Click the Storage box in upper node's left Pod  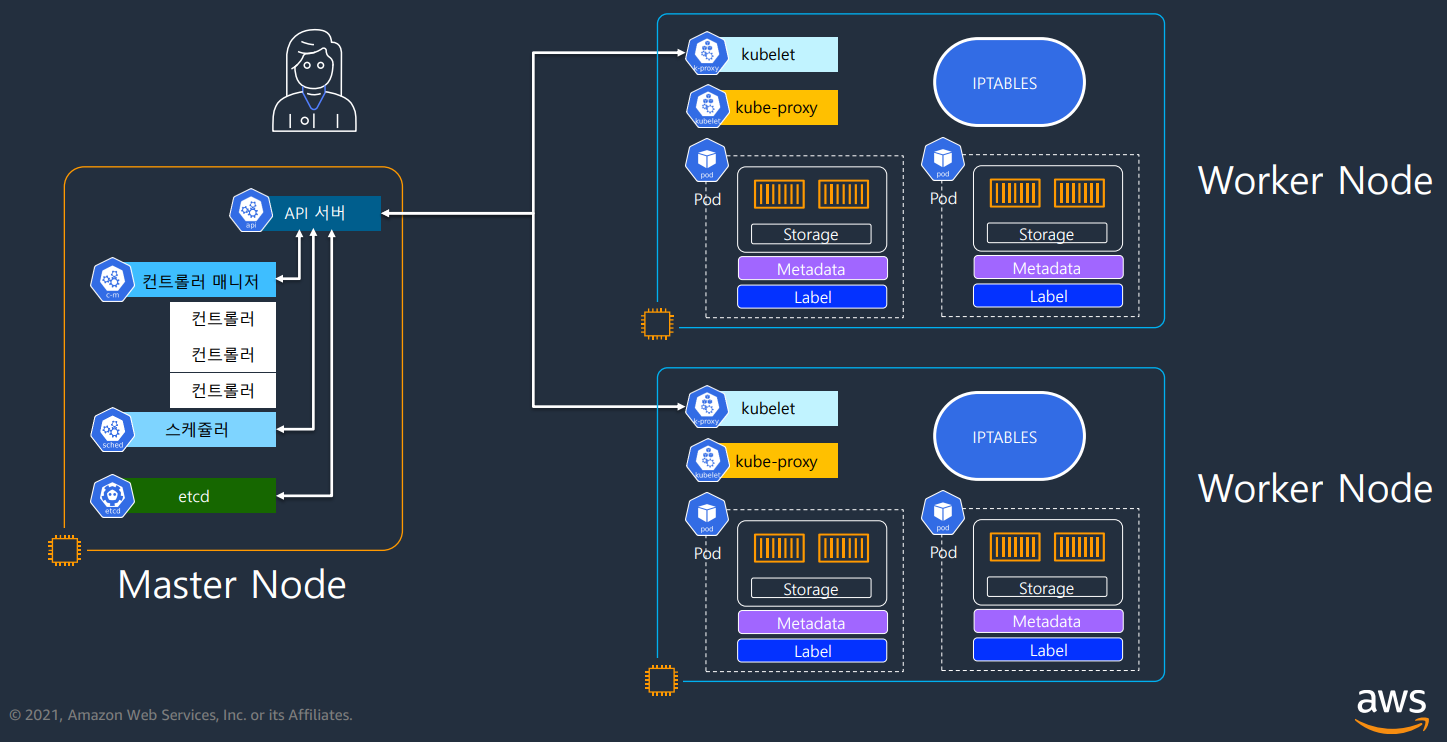(811, 234)
